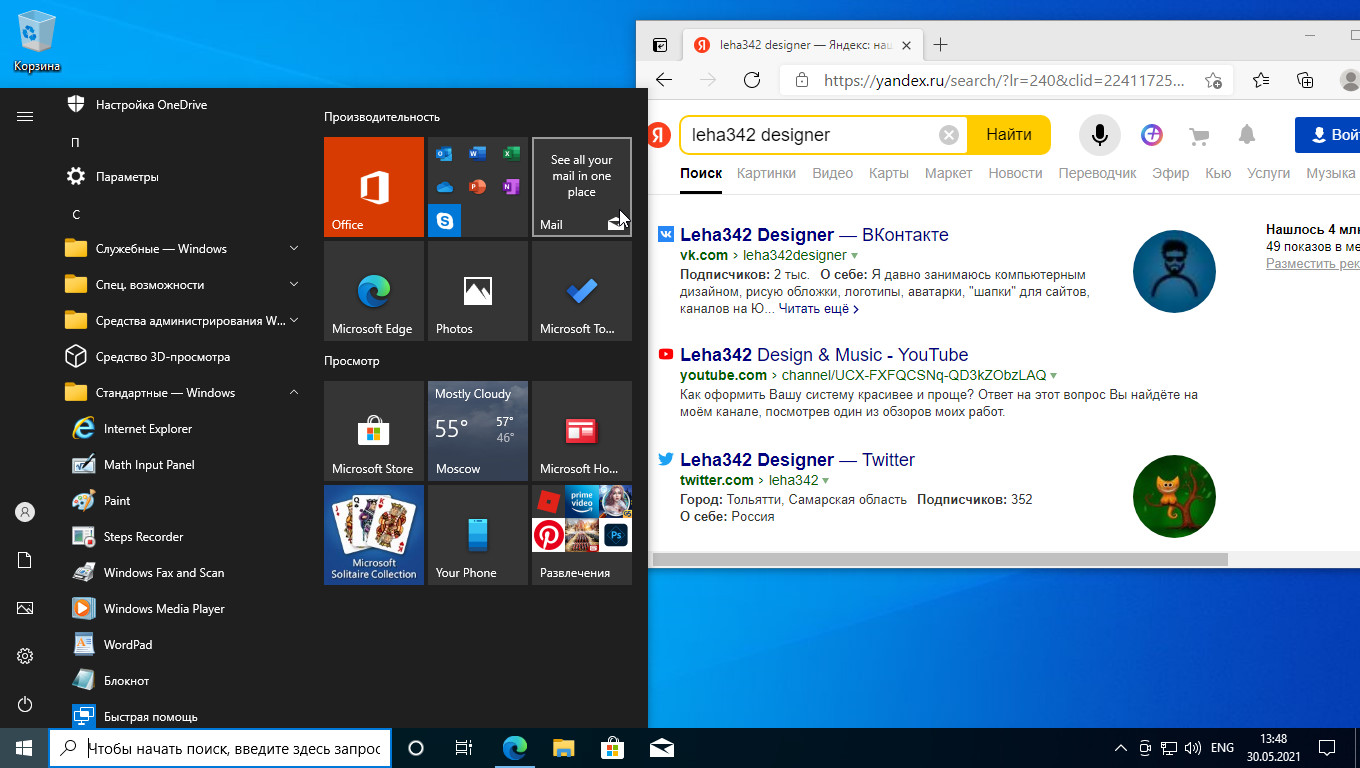This screenshot has width=1360, height=768.
Task: Open the Mail tile in Start menu
Action: [x=582, y=187]
